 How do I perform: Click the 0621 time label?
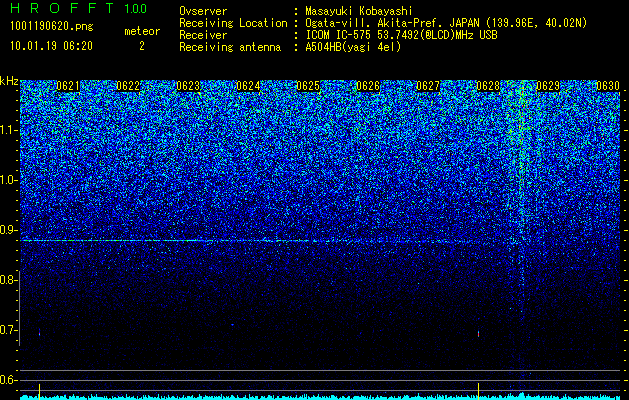tap(68, 86)
